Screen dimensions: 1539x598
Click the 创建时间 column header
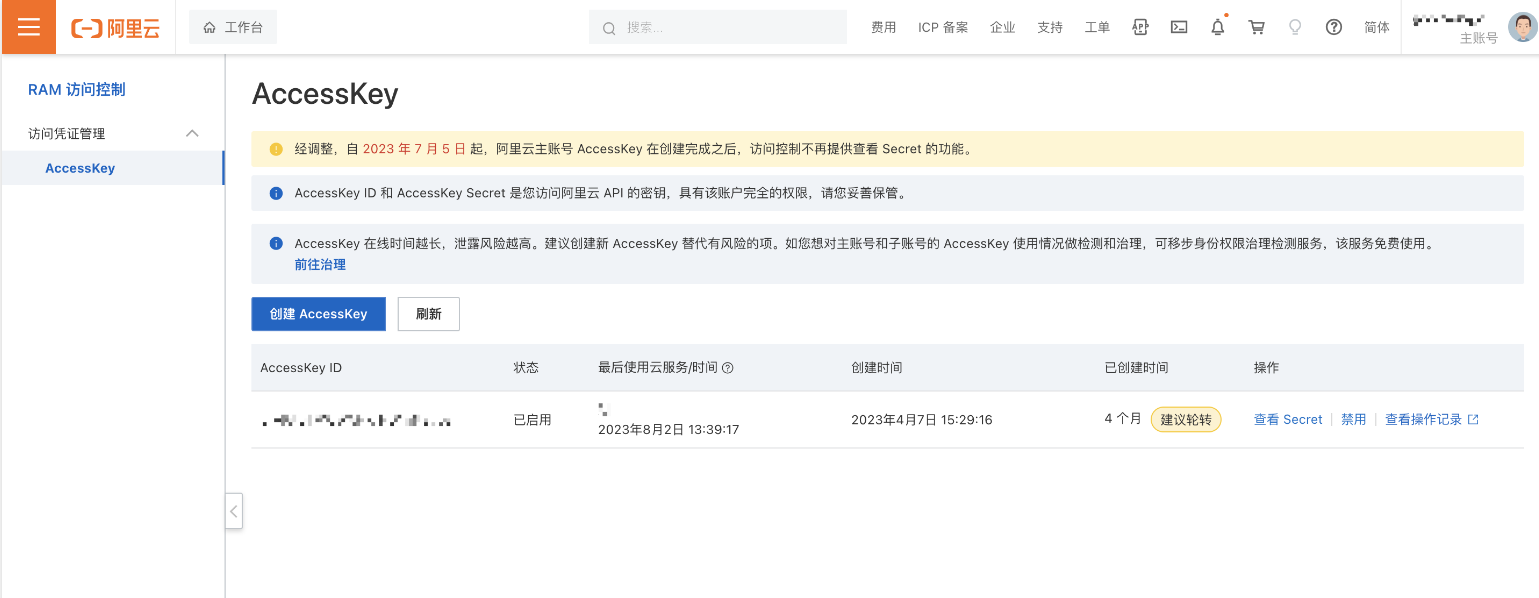877,368
